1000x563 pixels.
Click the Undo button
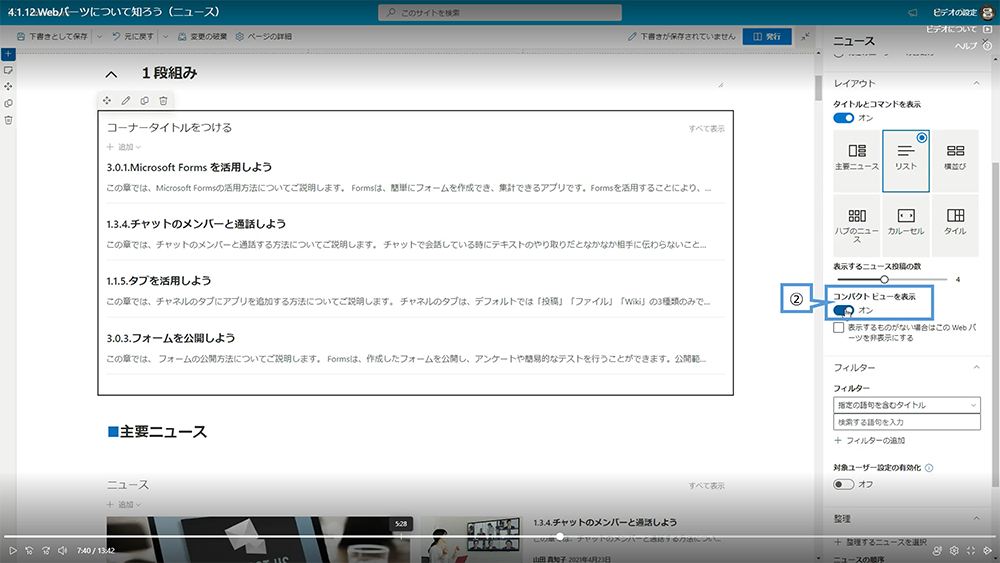tap(133, 36)
